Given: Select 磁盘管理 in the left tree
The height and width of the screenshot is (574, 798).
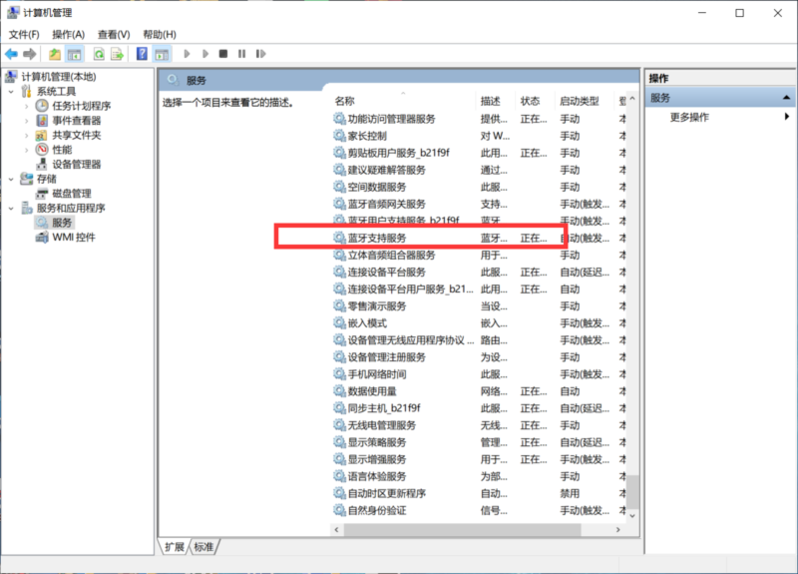Looking at the screenshot, I should (x=71, y=193).
